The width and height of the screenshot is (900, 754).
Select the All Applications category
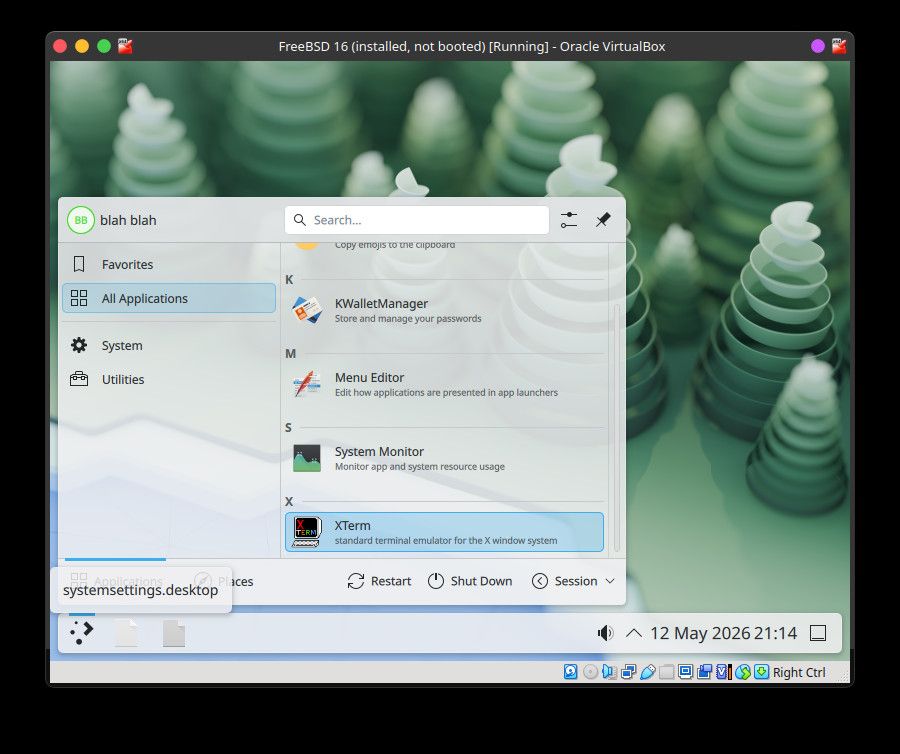169,298
